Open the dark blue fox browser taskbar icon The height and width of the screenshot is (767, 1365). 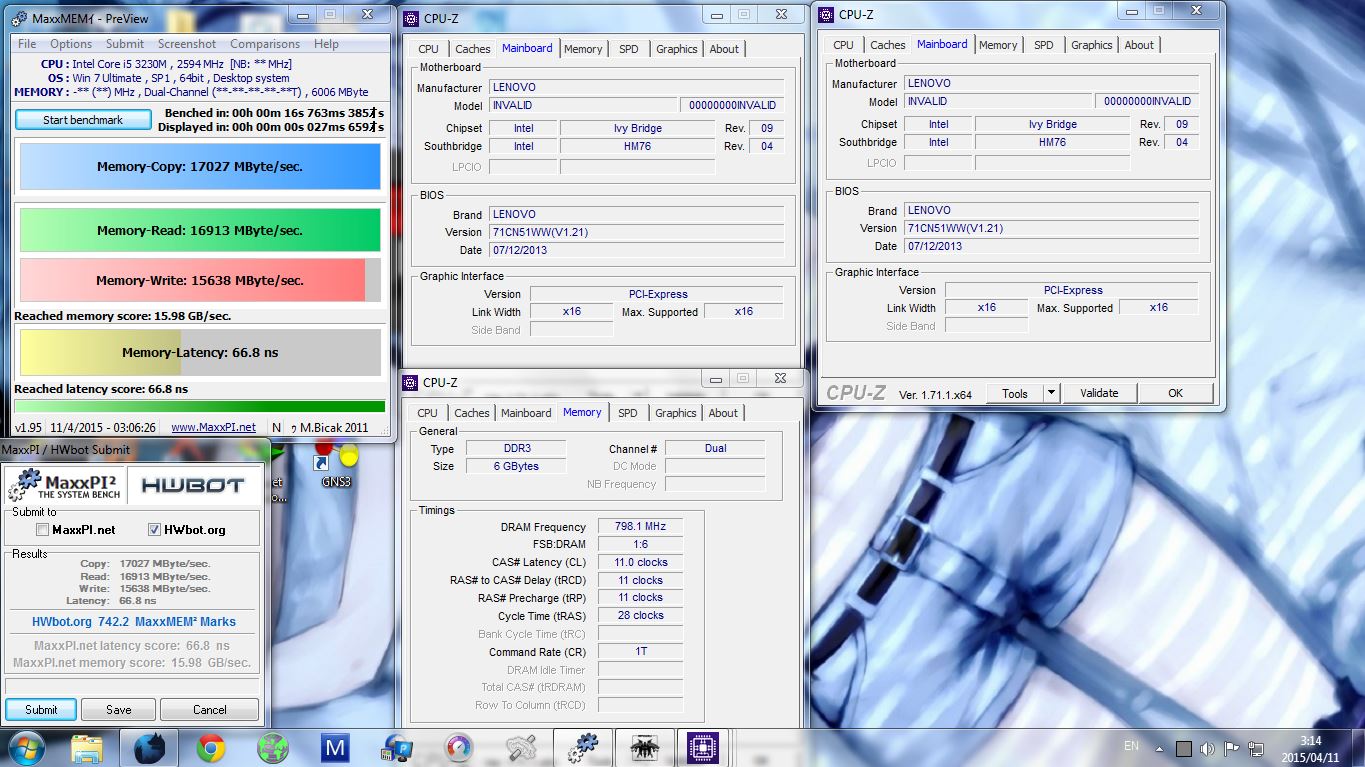click(149, 748)
